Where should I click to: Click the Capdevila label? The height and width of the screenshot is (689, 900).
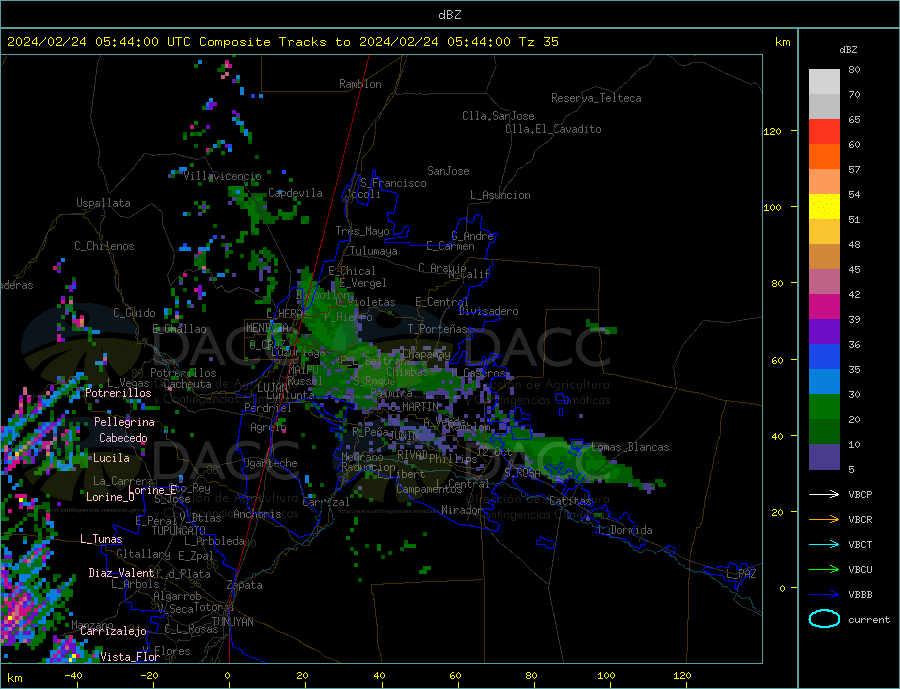coord(295,193)
